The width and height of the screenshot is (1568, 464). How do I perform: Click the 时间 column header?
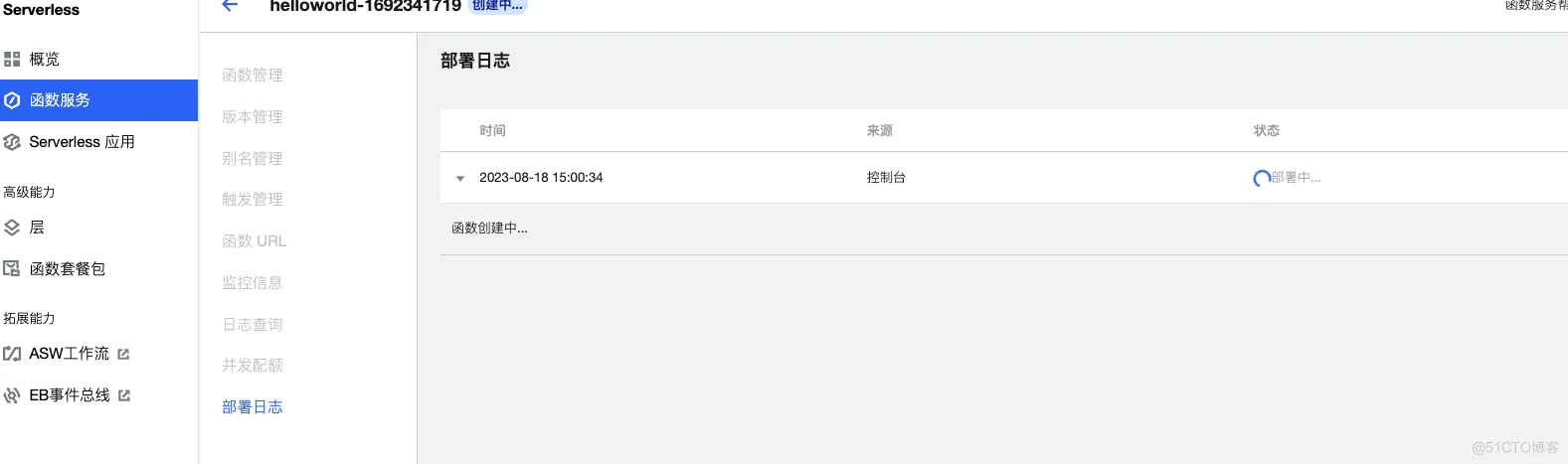(493, 130)
